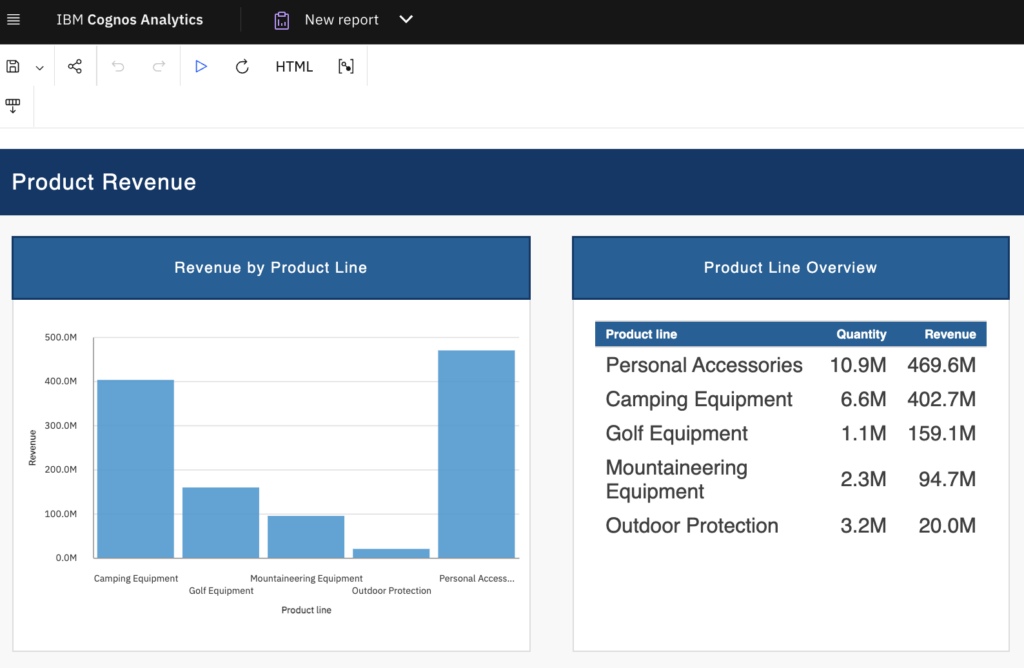Open the hamburger navigation menu
Viewport: 1024px width, 668px height.
[14, 20]
